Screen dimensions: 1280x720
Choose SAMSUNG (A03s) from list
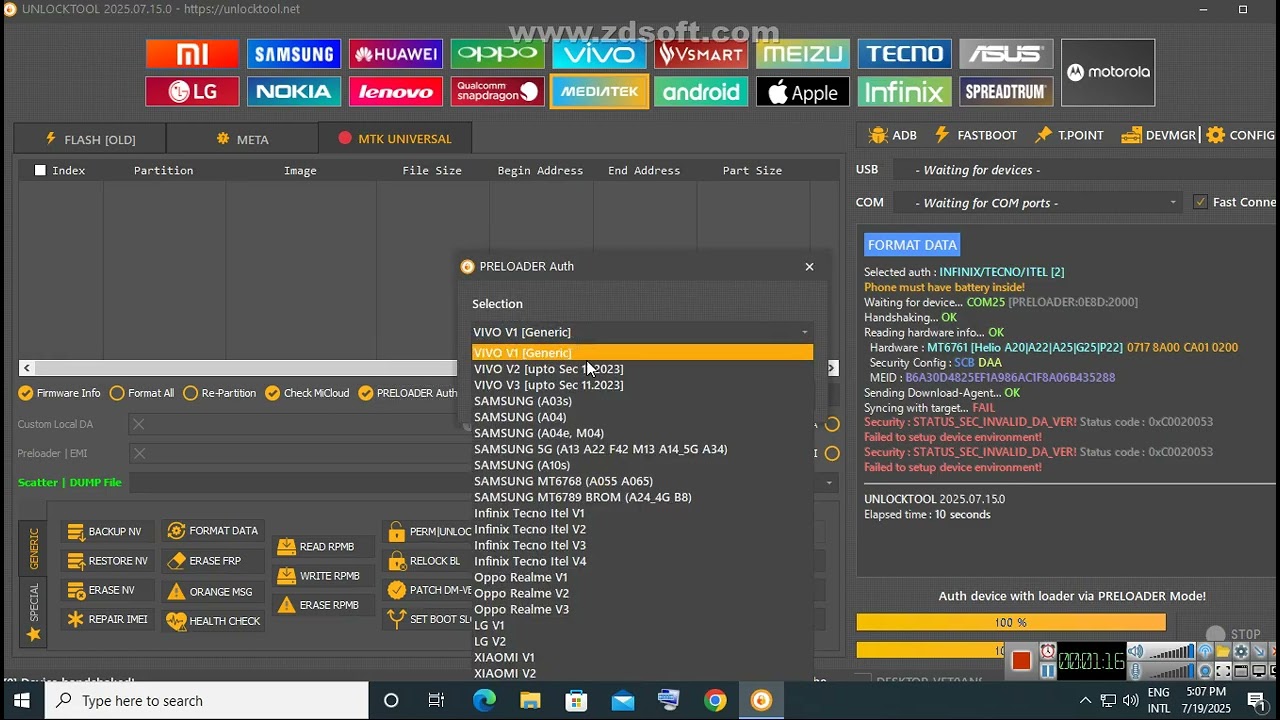point(642,401)
